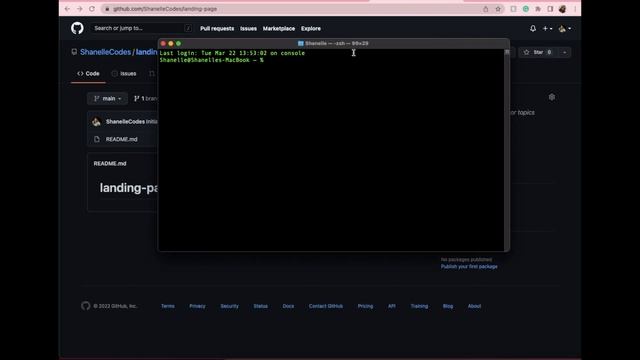Open the About footer link
640x360 pixels.
point(474,306)
